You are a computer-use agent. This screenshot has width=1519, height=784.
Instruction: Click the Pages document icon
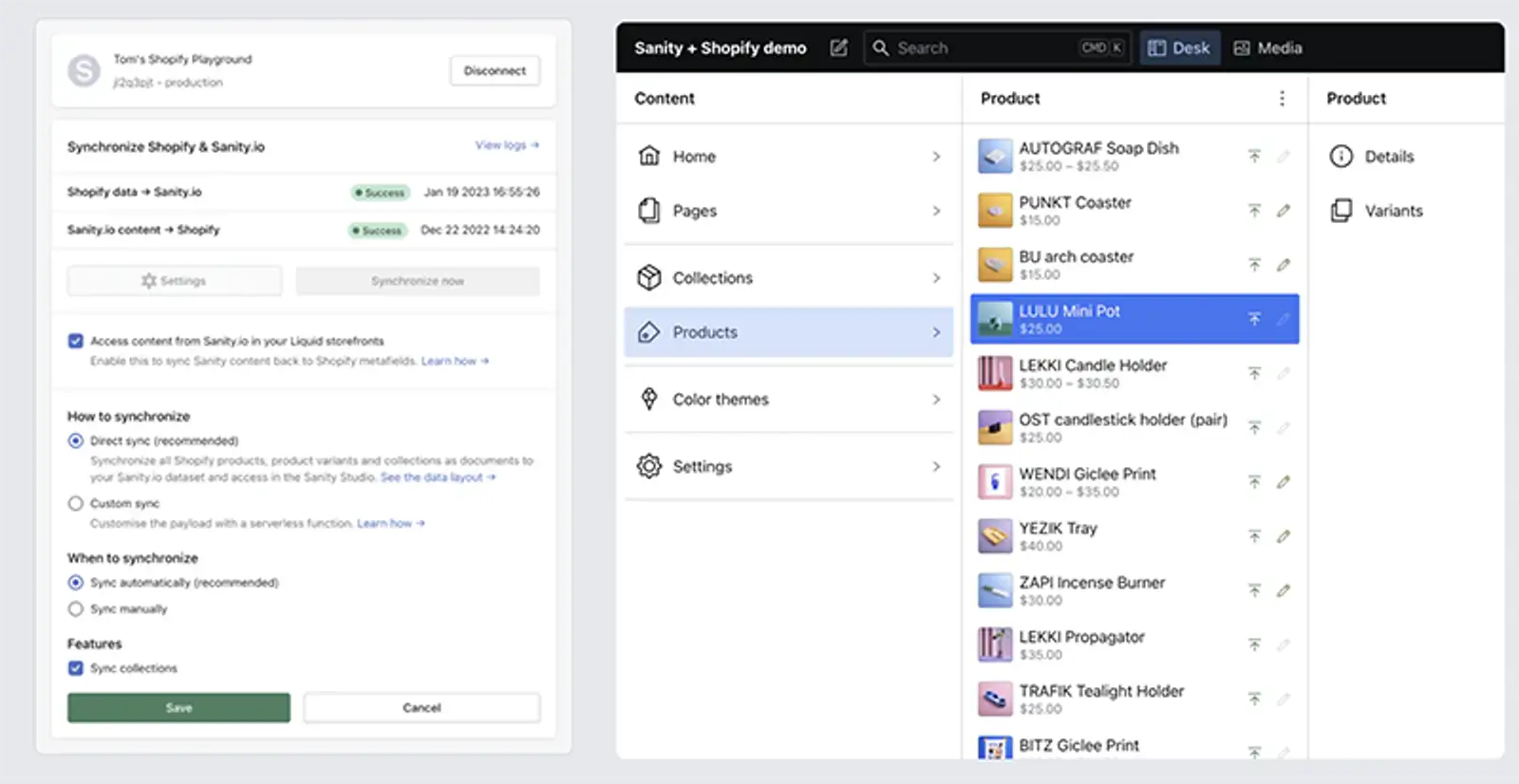(x=649, y=210)
